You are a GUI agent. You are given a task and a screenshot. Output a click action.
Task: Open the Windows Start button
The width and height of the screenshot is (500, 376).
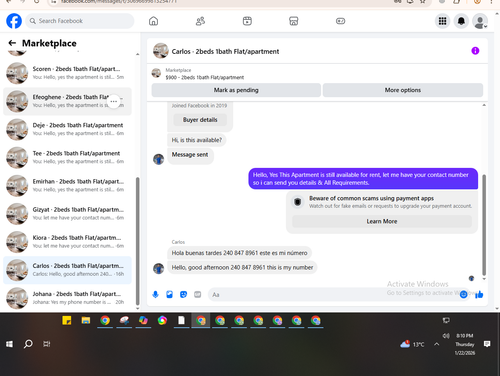click(x=9, y=344)
